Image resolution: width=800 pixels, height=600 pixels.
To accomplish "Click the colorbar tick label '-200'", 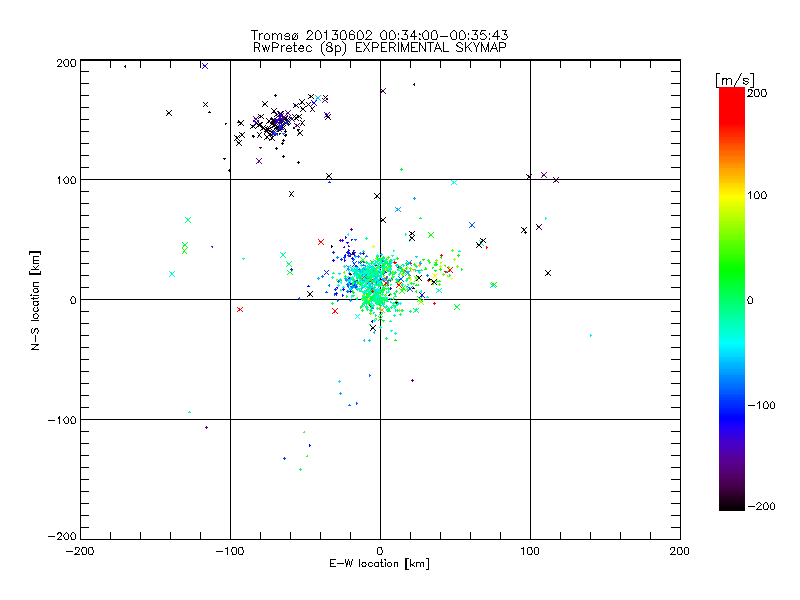I will coord(761,506).
